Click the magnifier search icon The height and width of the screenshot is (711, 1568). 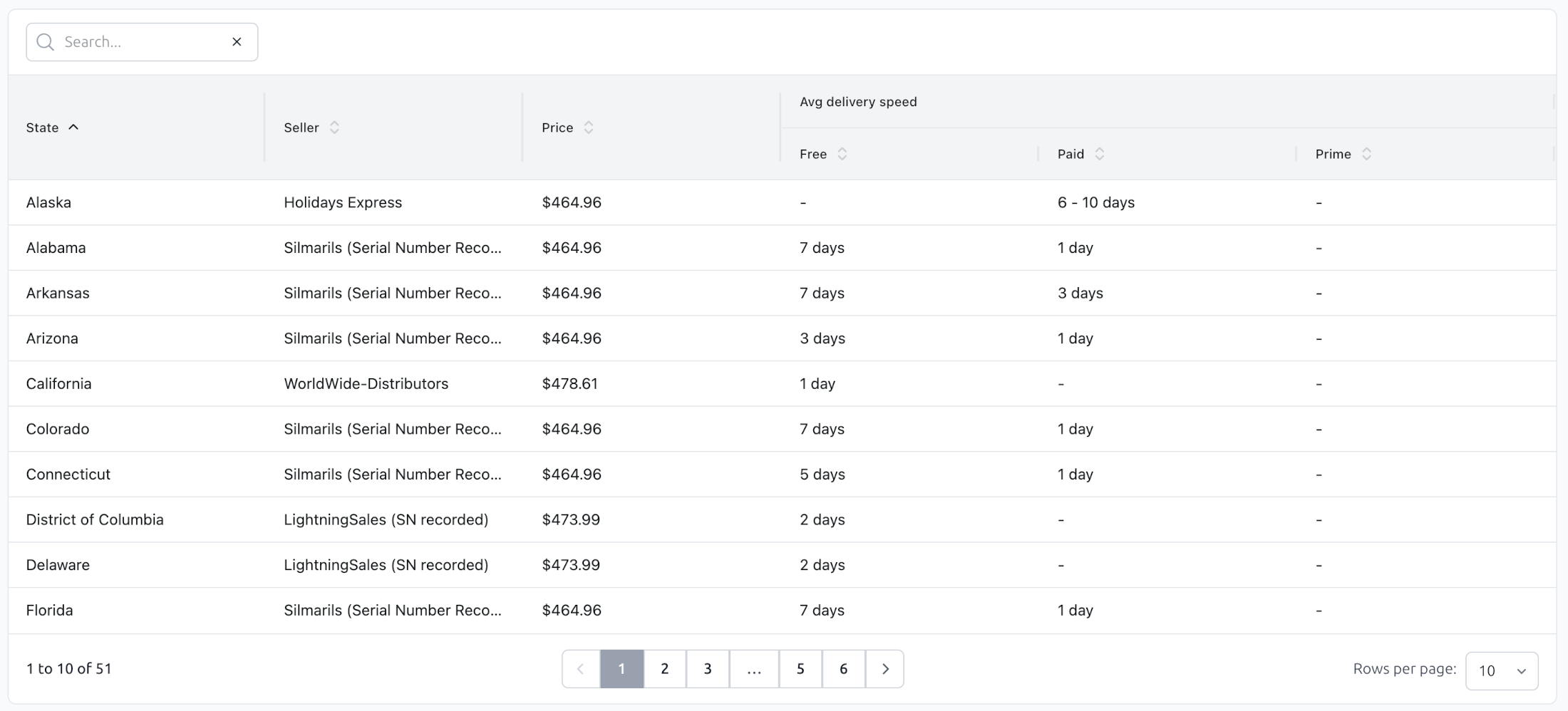pos(45,42)
